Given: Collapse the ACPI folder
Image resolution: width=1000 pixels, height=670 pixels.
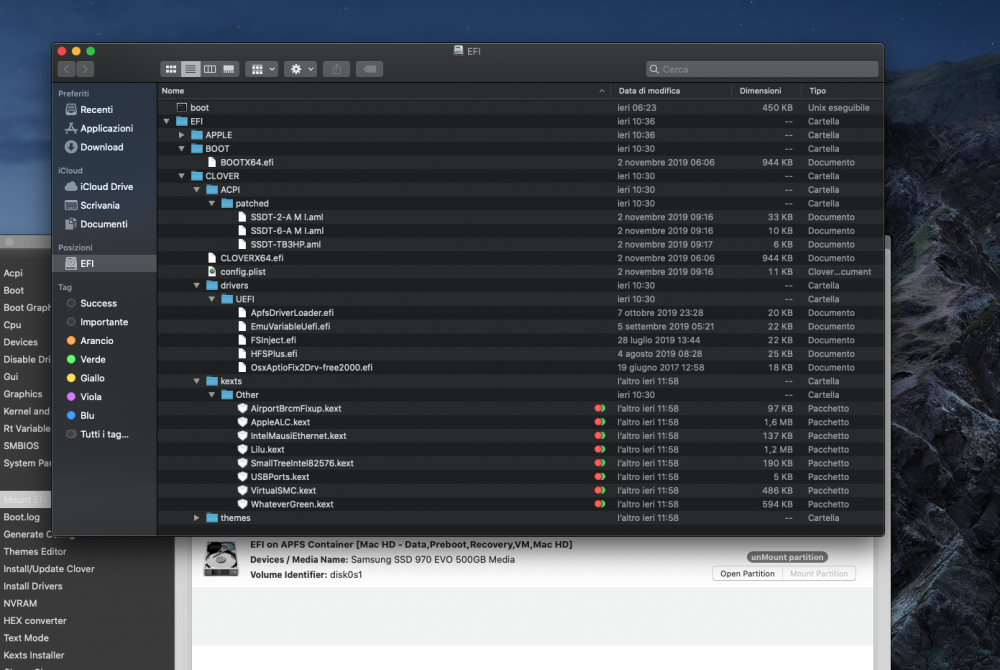Looking at the screenshot, I should [x=196, y=189].
